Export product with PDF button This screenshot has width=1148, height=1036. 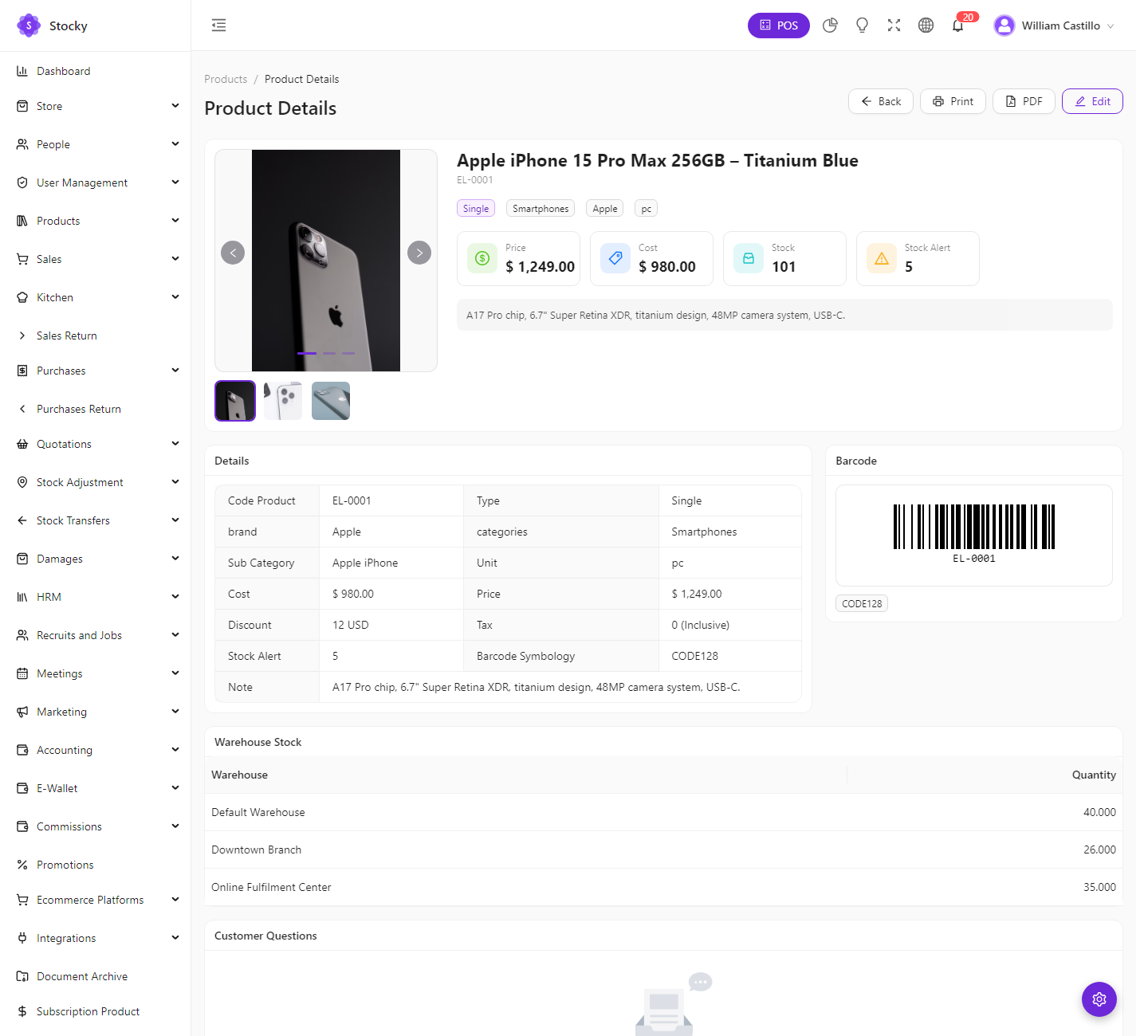(1024, 101)
